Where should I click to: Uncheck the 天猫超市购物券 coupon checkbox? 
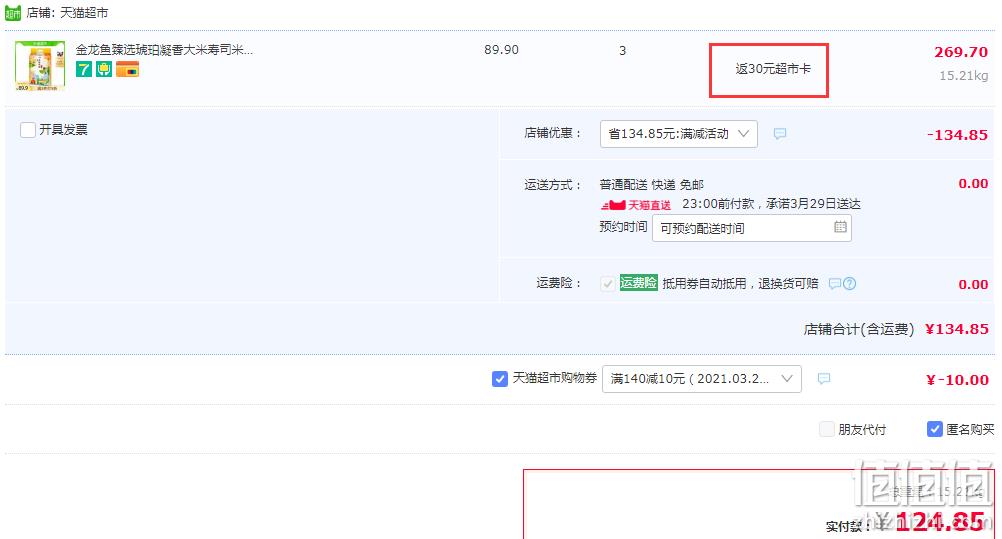coord(500,379)
